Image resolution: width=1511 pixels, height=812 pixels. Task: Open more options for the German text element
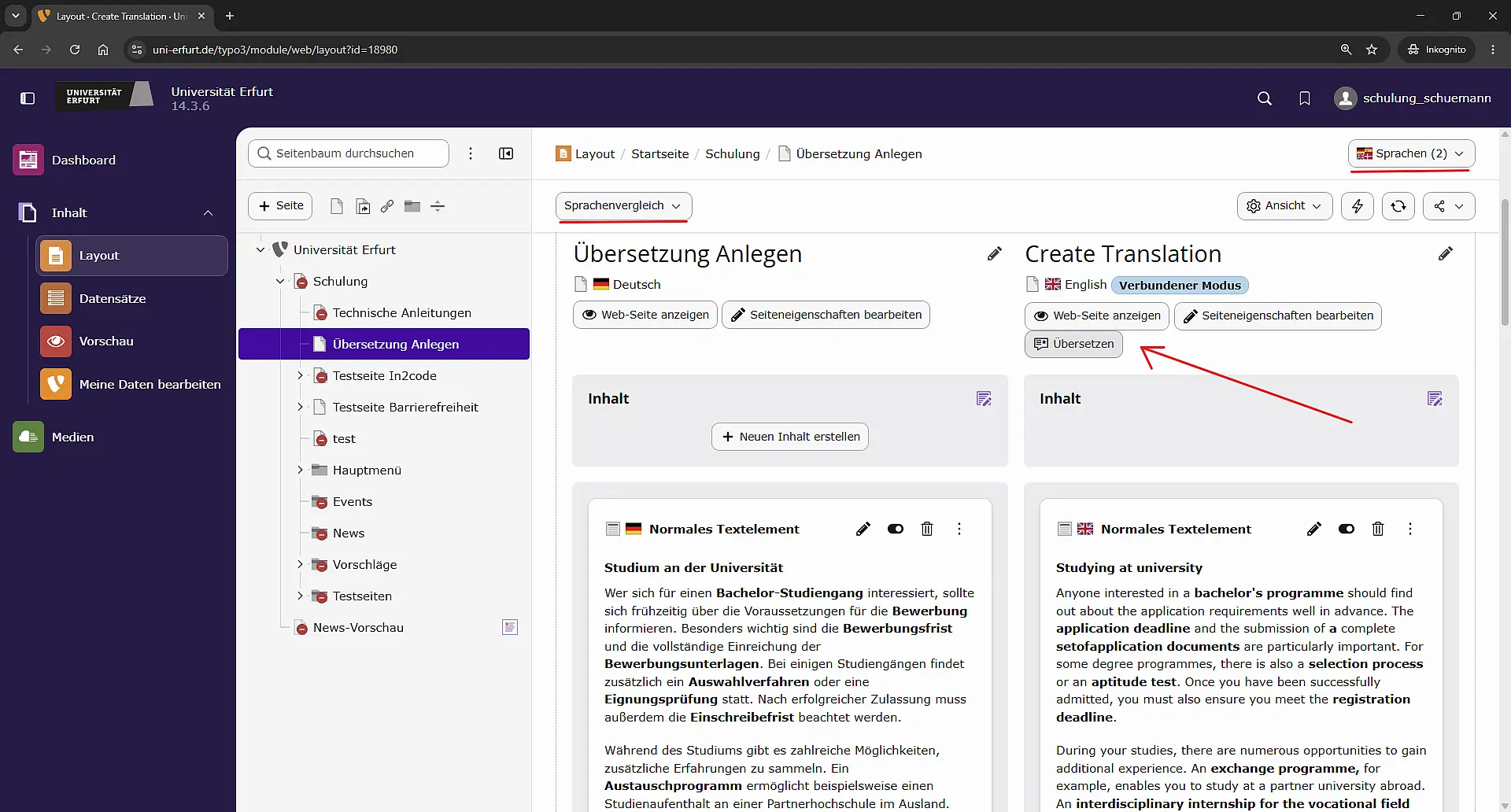[959, 529]
